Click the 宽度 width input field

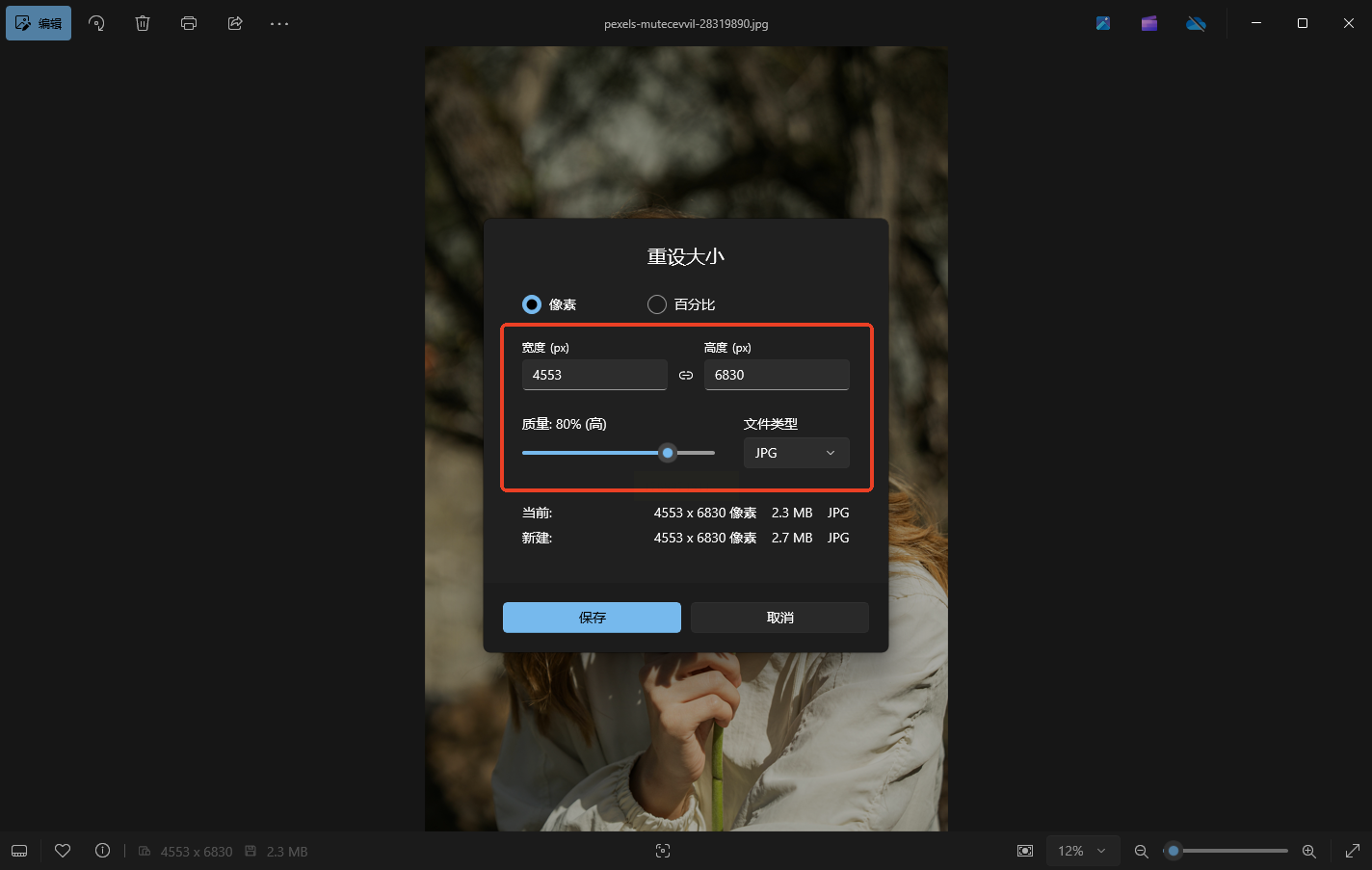pos(594,375)
